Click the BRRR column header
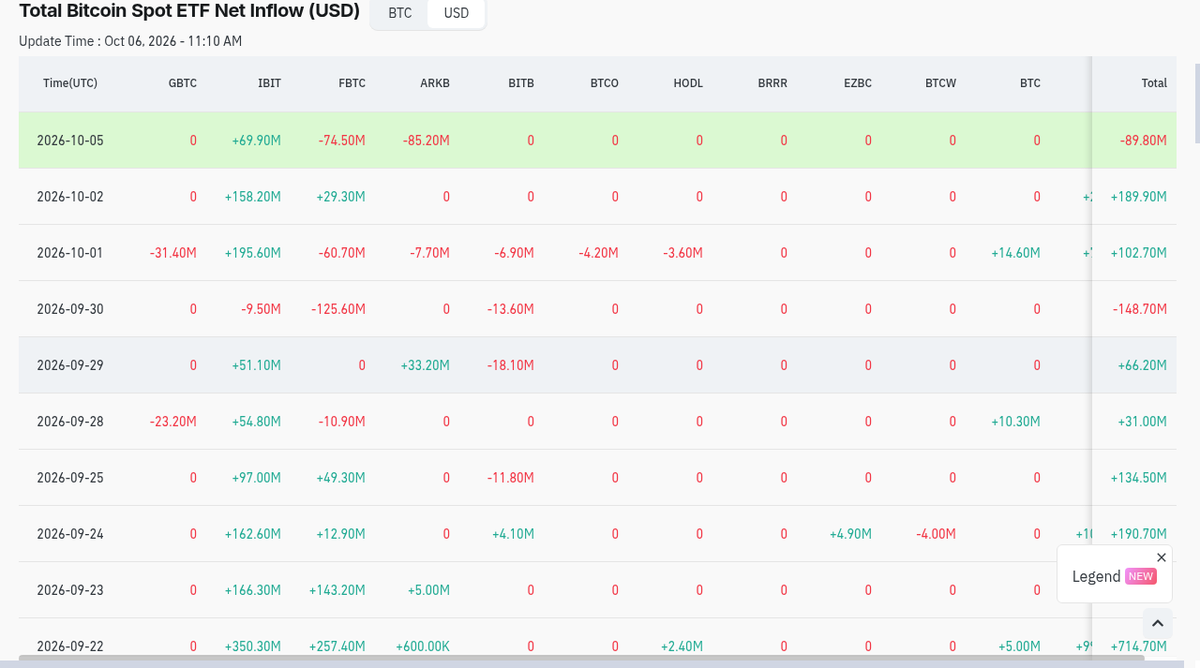 [x=773, y=83]
